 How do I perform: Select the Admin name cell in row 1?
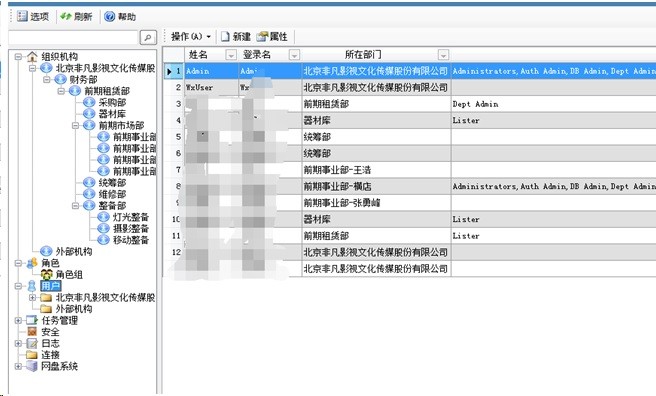point(211,71)
